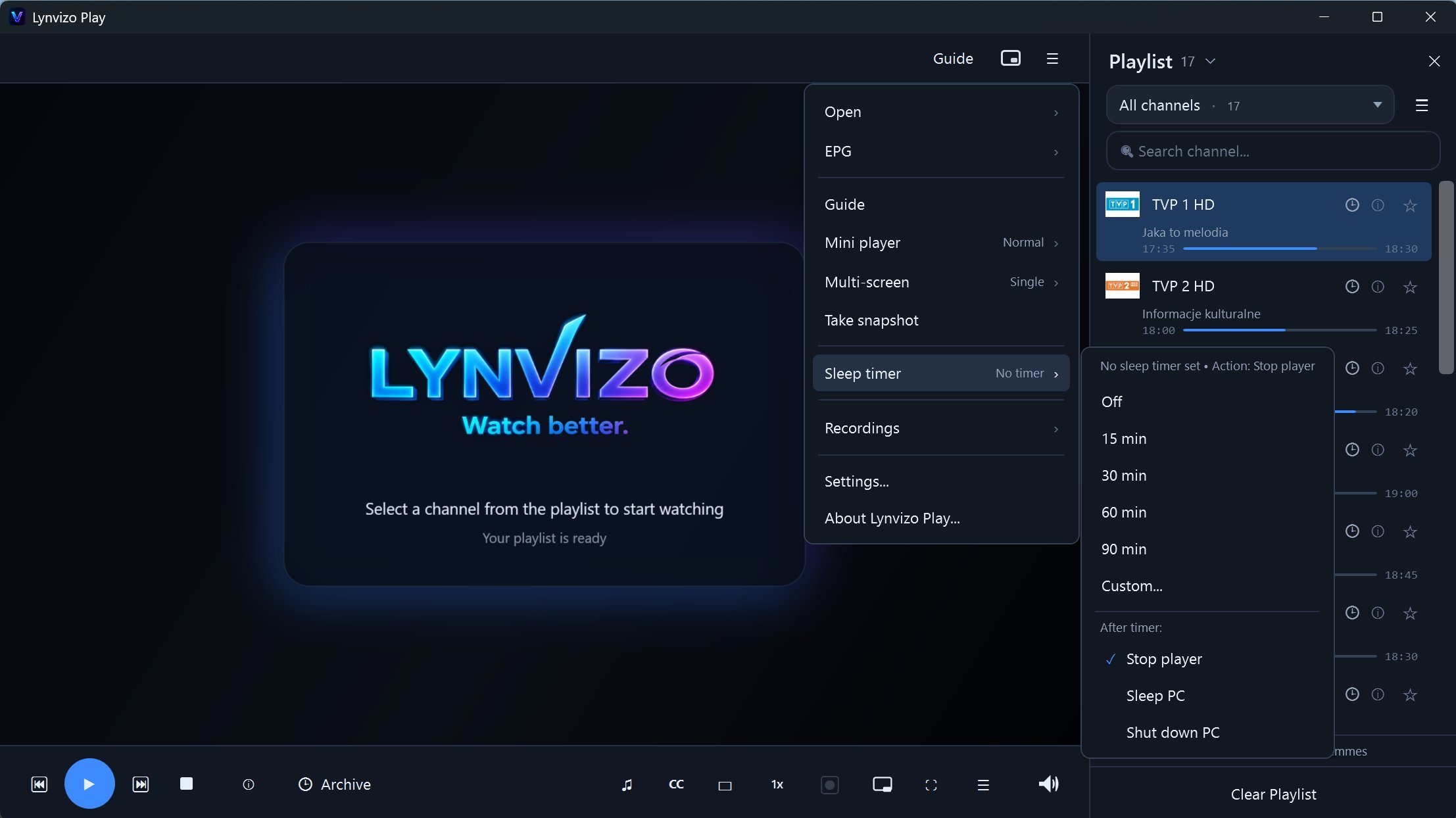
Task: Expand the Open submenu
Action: click(x=941, y=112)
